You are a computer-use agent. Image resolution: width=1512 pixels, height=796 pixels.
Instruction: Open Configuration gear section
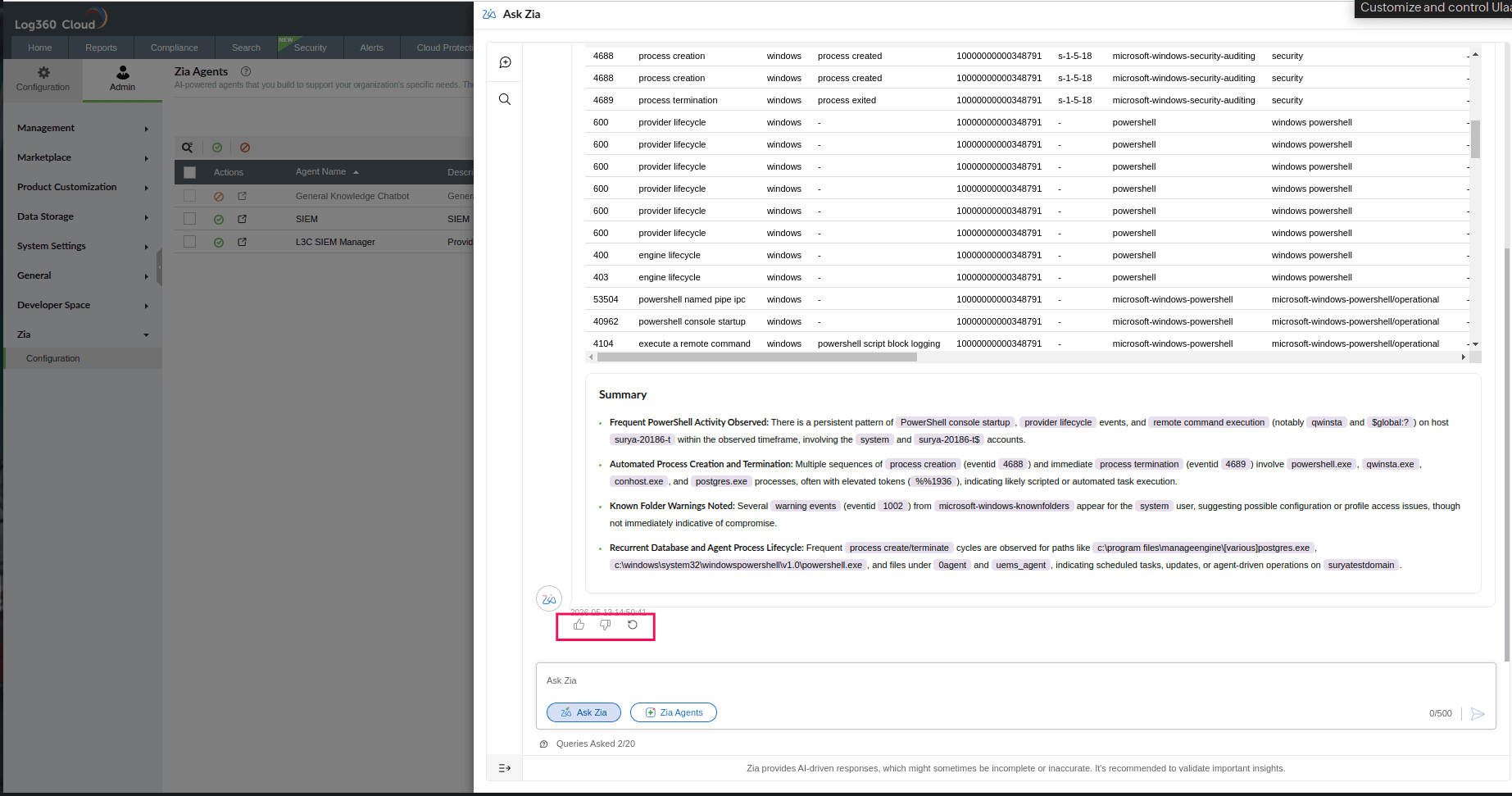[43, 79]
